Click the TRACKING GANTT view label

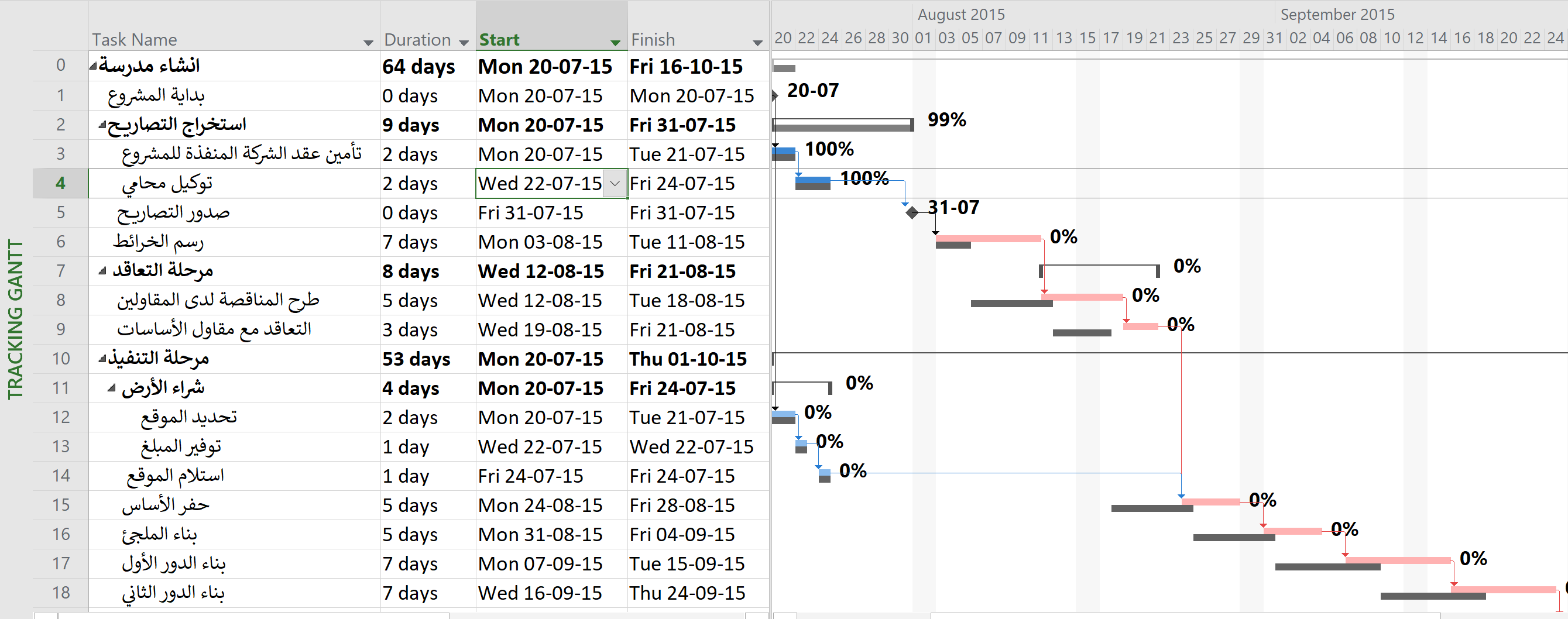click(15, 319)
